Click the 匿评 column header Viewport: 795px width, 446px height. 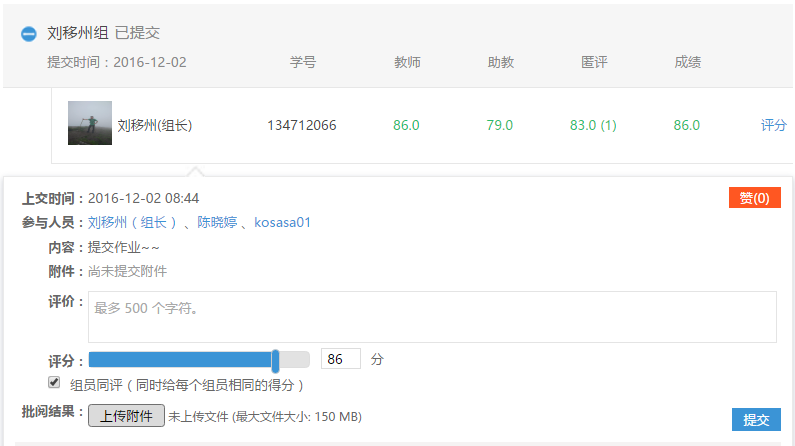click(594, 62)
